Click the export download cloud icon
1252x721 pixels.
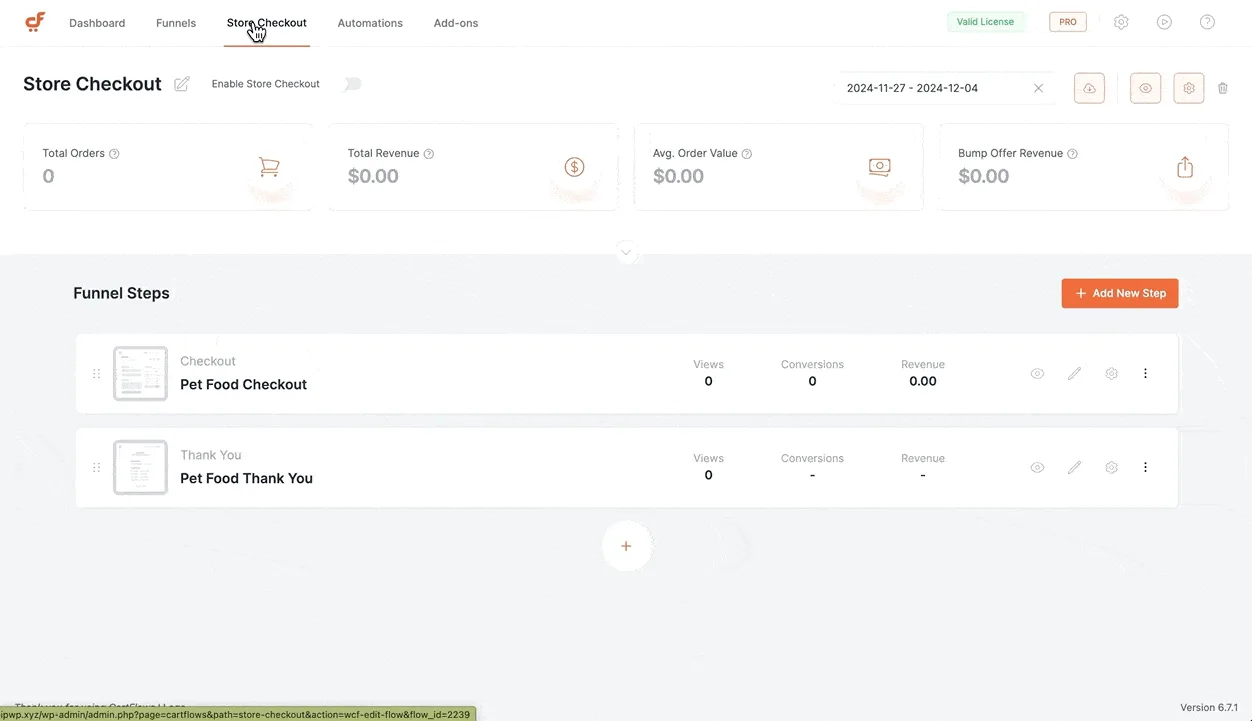[x=1089, y=88]
